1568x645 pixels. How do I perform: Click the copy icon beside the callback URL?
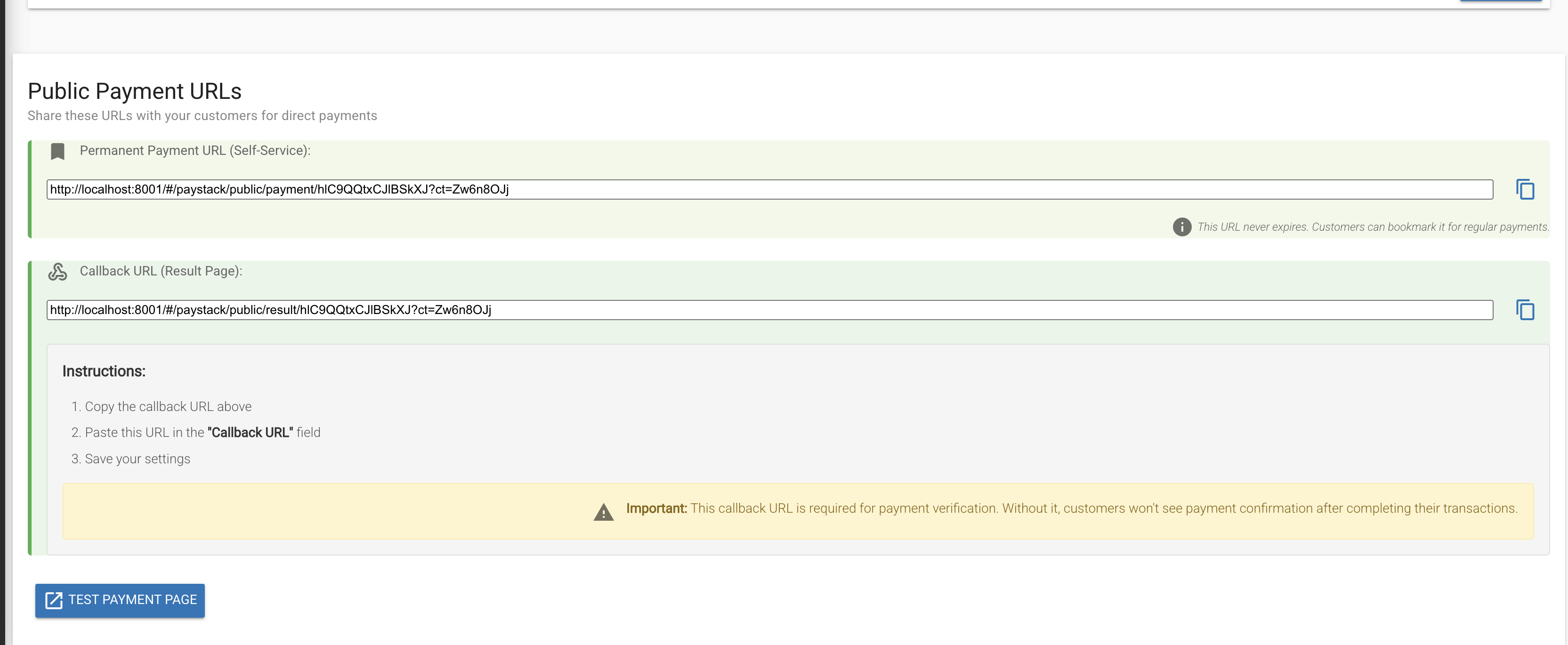(x=1527, y=310)
